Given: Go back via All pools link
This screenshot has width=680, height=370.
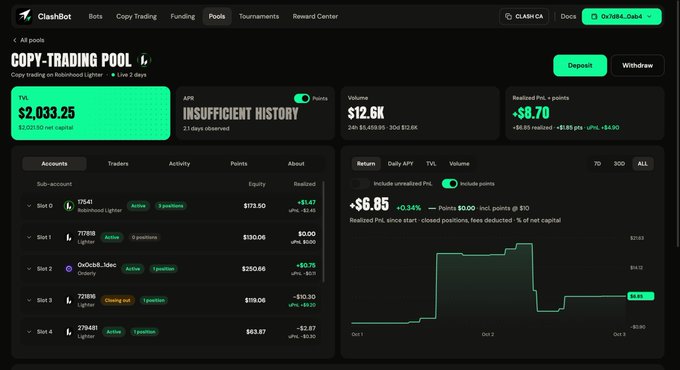Looking at the screenshot, I should click(x=32, y=40).
